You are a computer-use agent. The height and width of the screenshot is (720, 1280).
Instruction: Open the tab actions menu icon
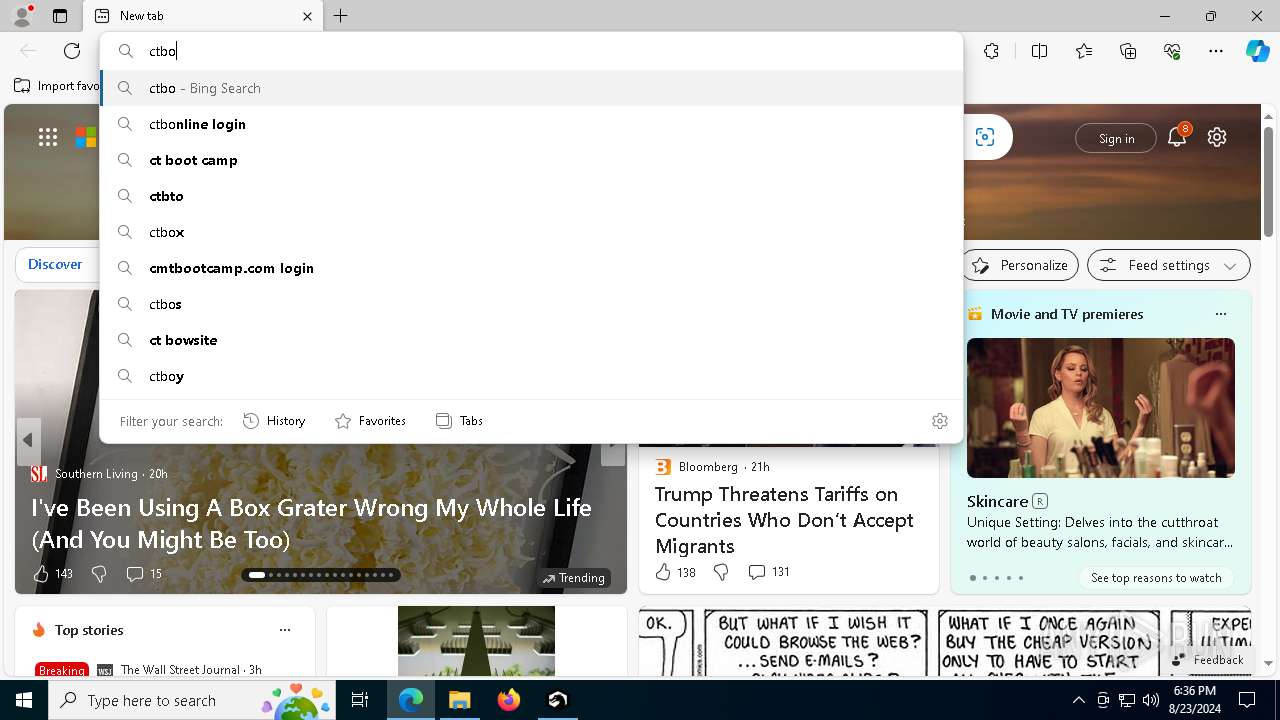(x=60, y=16)
